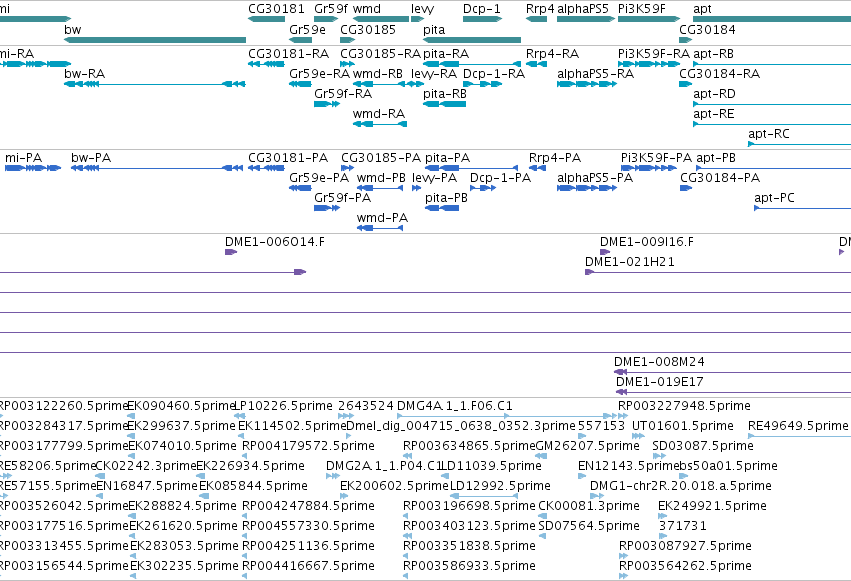The height and width of the screenshot is (581, 851).
Task: Select the GM26207.5prime EST
Action: click(x=543, y=456)
